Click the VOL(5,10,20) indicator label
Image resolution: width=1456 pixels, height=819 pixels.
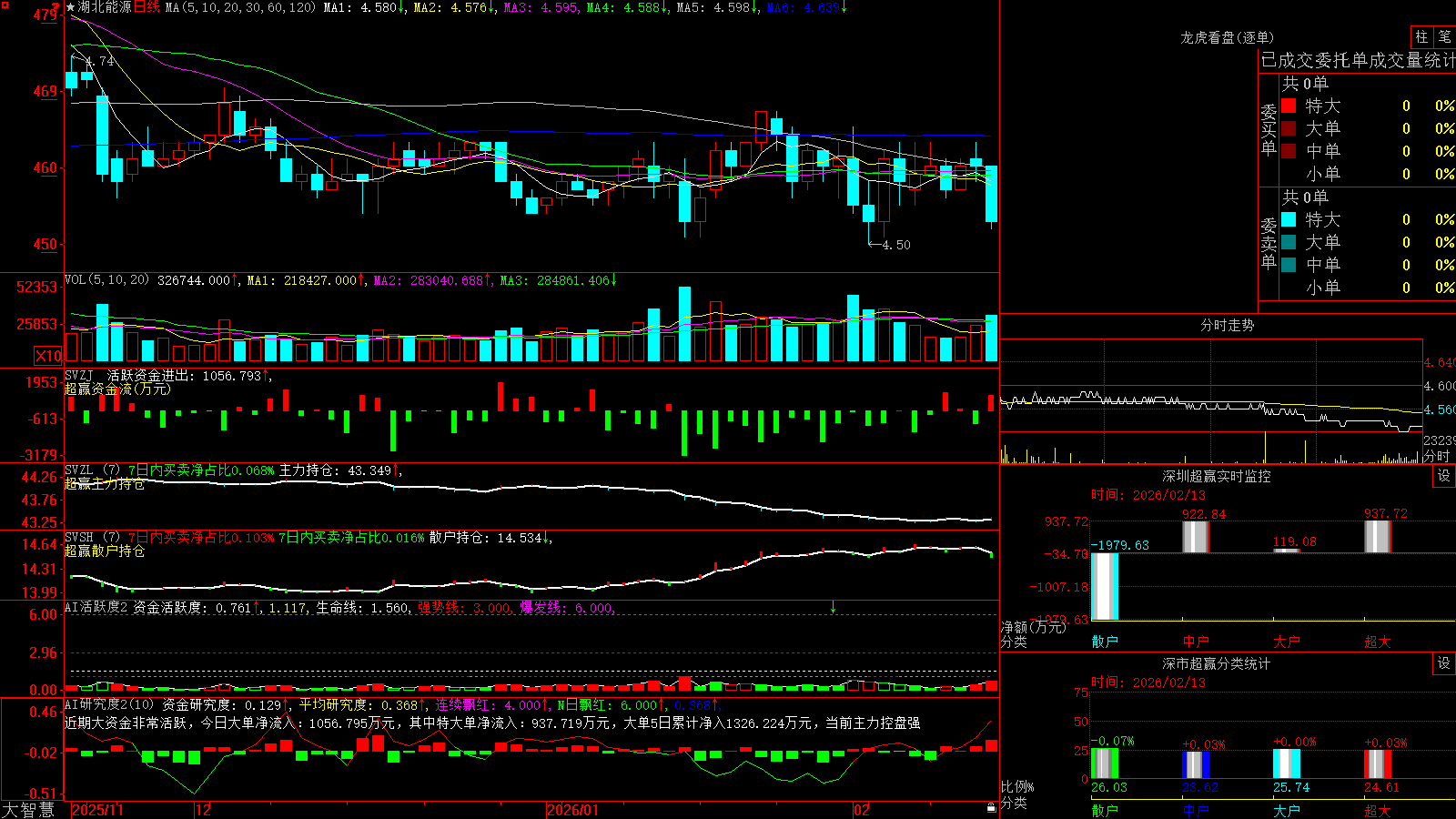[106, 280]
